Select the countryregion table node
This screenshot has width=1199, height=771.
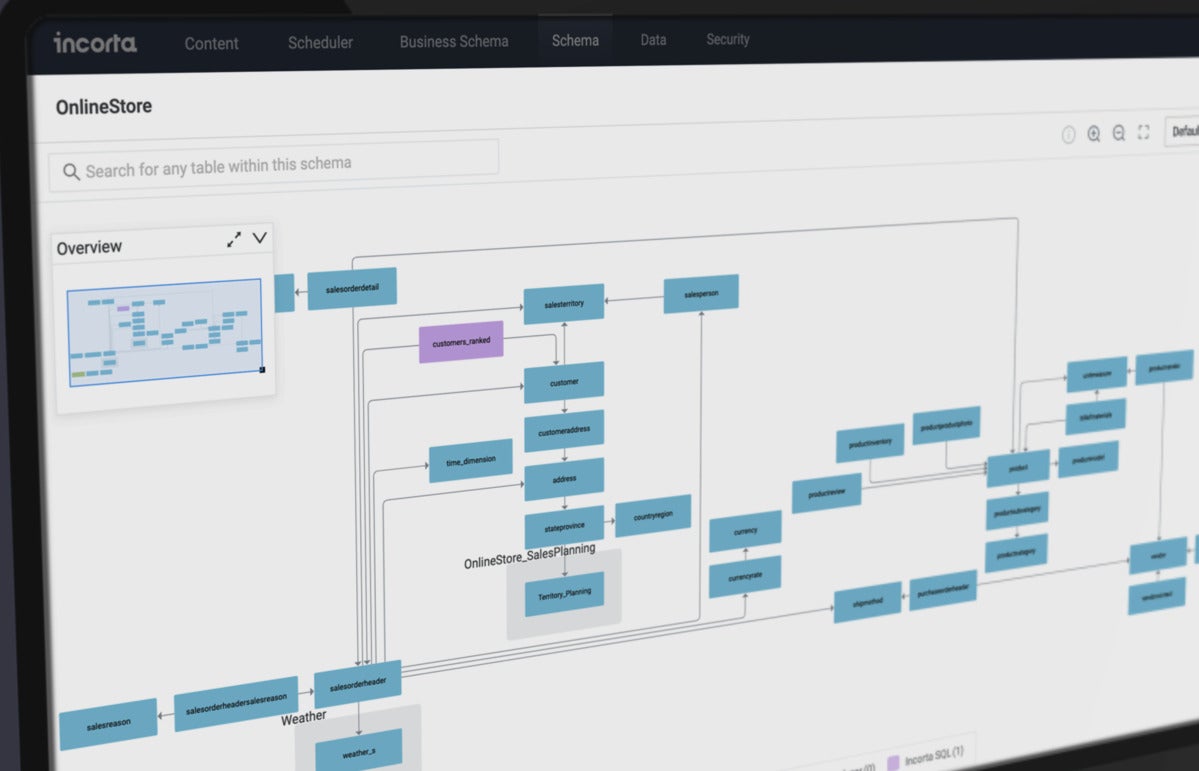(x=653, y=515)
